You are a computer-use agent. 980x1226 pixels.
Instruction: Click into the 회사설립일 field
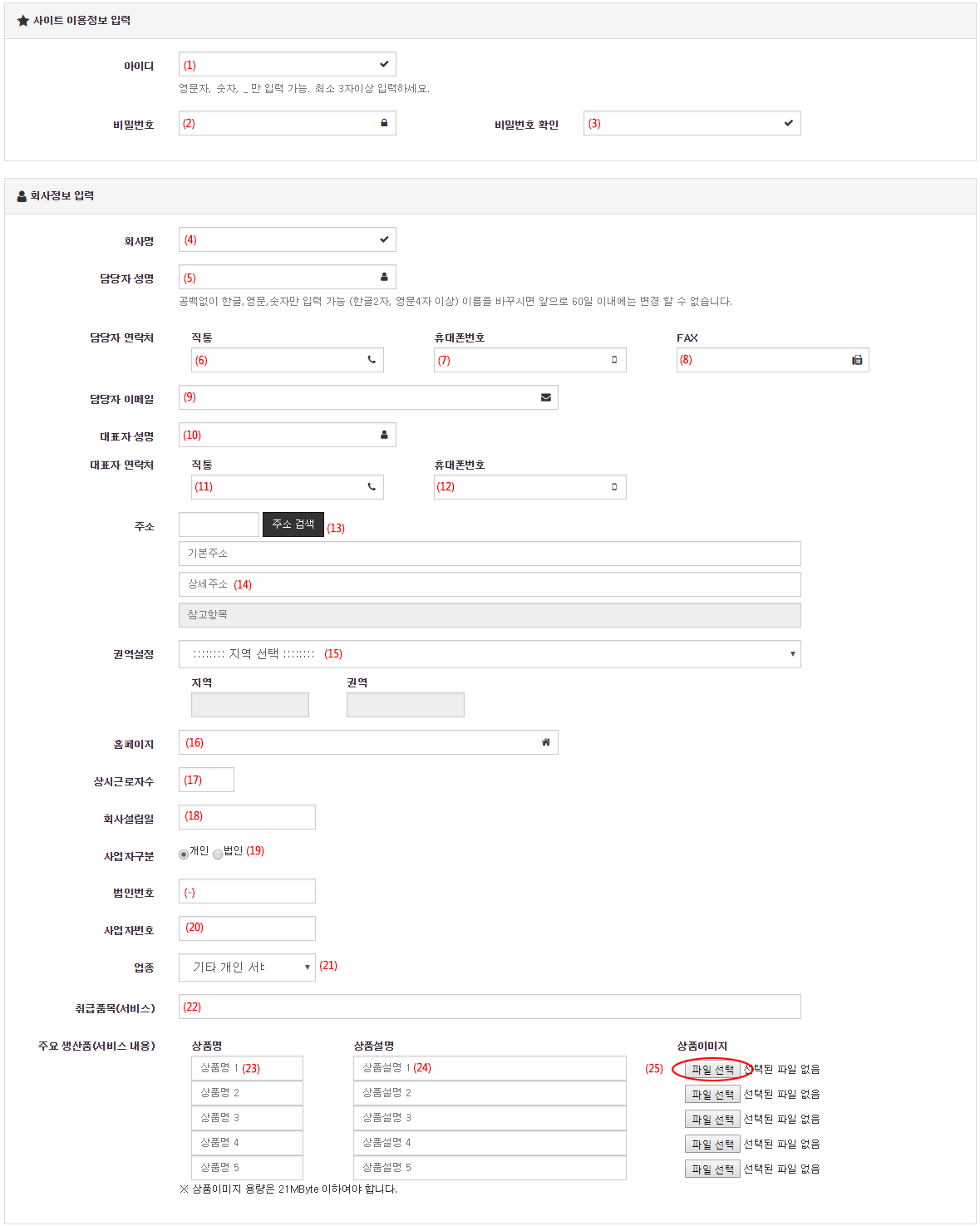click(x=247, y=817)
